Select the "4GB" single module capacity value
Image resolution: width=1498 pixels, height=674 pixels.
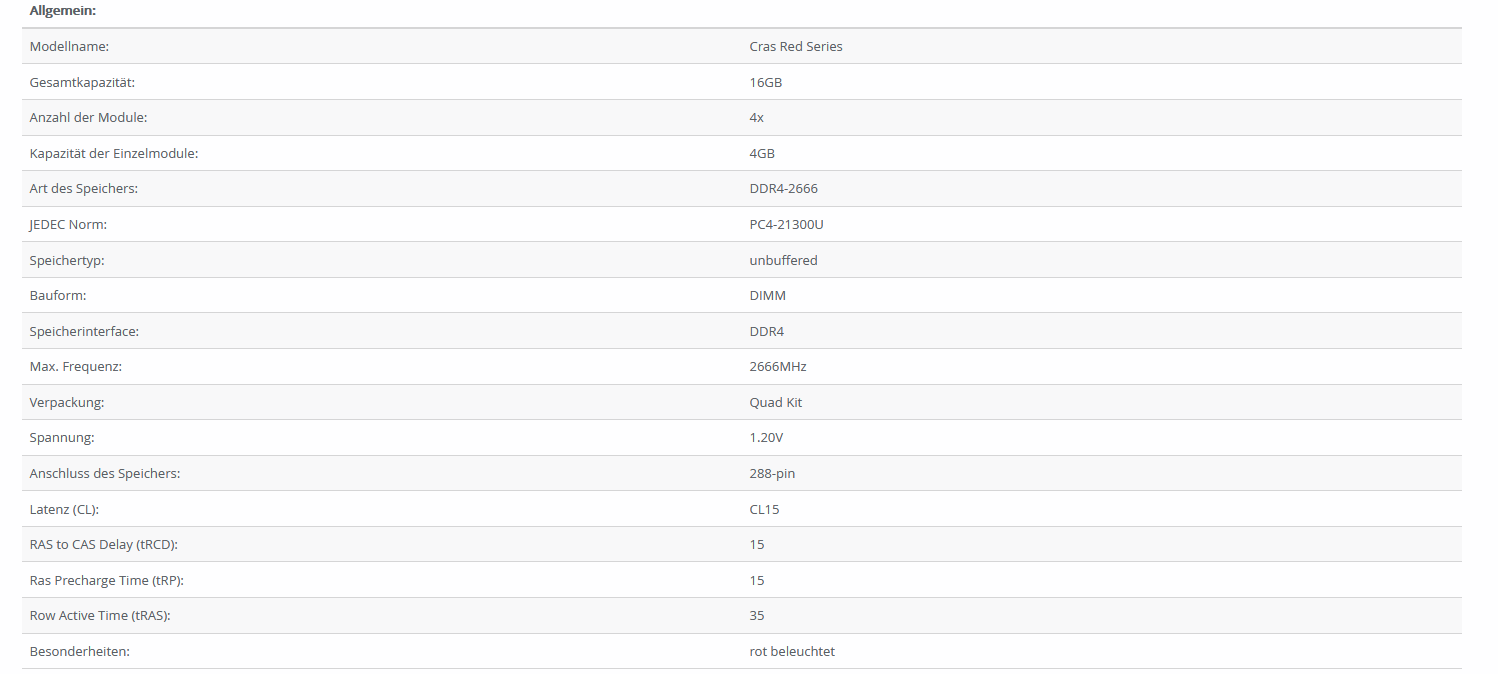pos(762,153)
